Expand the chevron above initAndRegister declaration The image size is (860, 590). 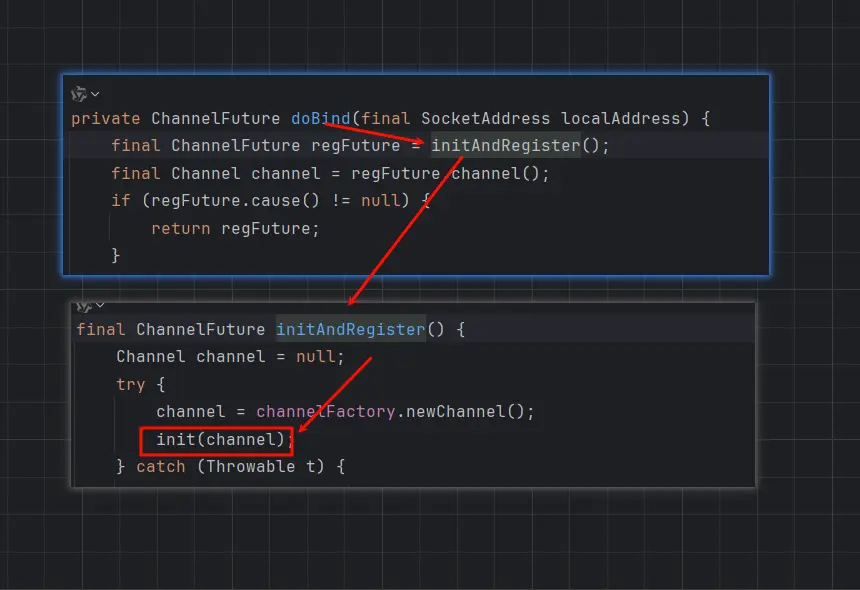tap(100, 305)
